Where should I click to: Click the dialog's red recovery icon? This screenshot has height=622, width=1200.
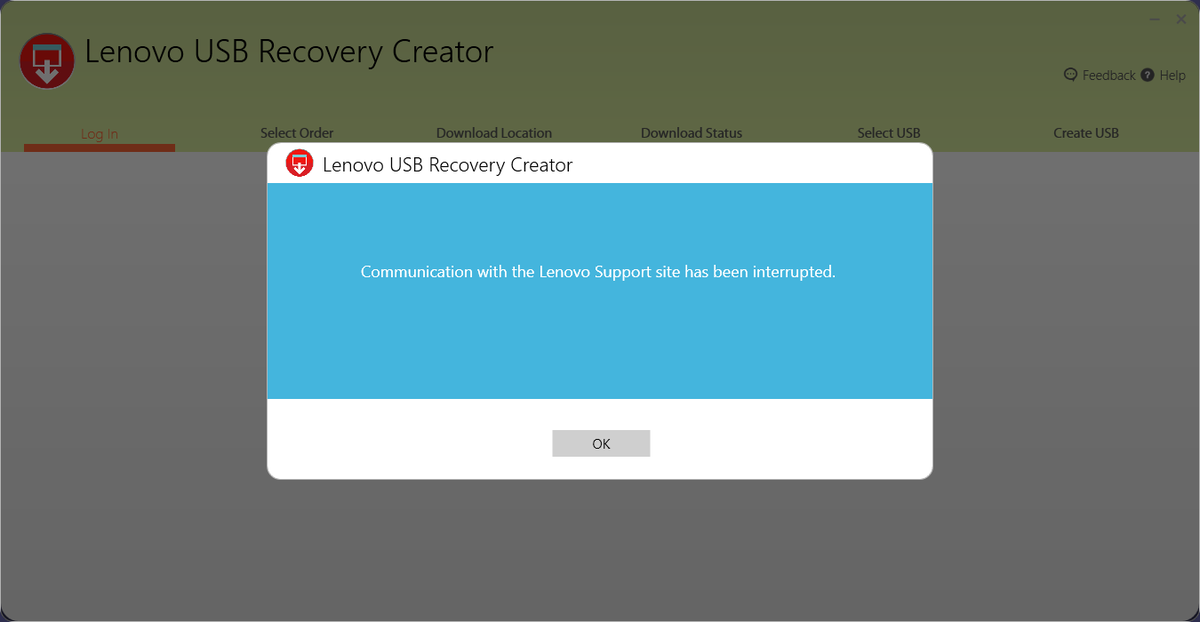pos(300,163)
